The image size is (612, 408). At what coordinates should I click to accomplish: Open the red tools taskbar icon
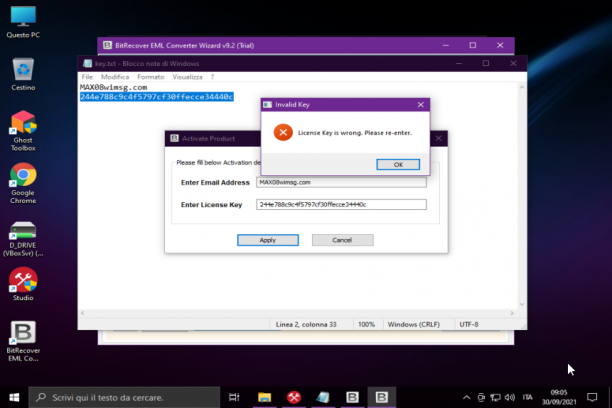coord(294,397)
